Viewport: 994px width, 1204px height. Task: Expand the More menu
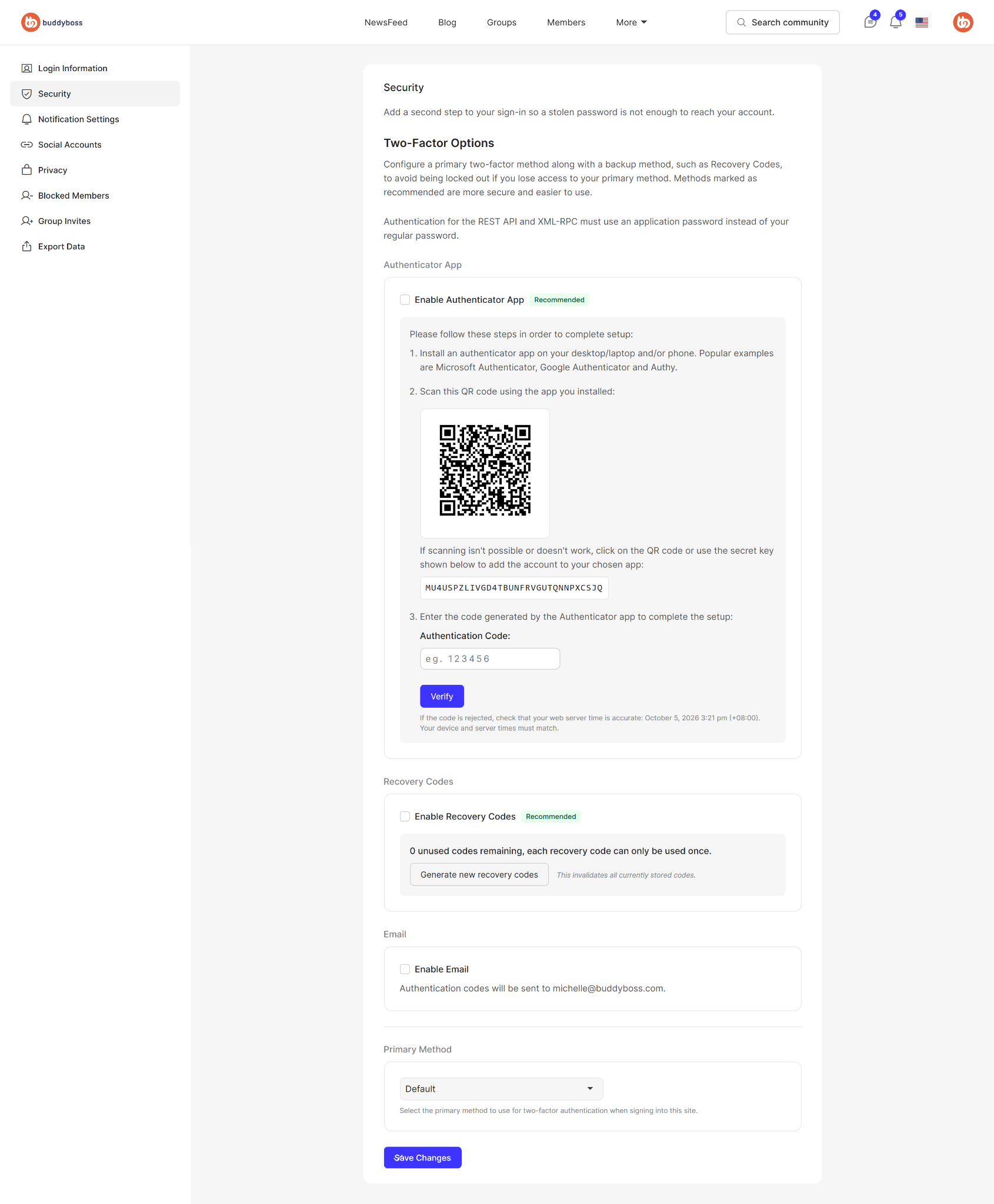[x=631, y=22]
